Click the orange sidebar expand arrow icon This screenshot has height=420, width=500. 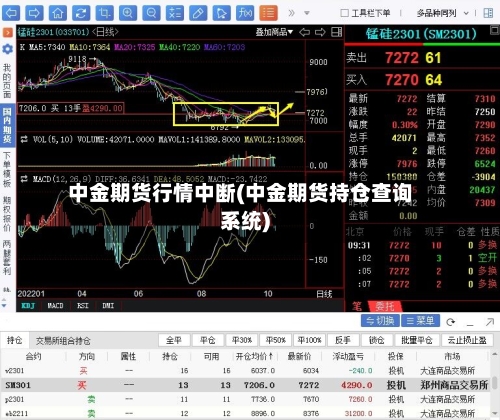[x=7, y=33]
